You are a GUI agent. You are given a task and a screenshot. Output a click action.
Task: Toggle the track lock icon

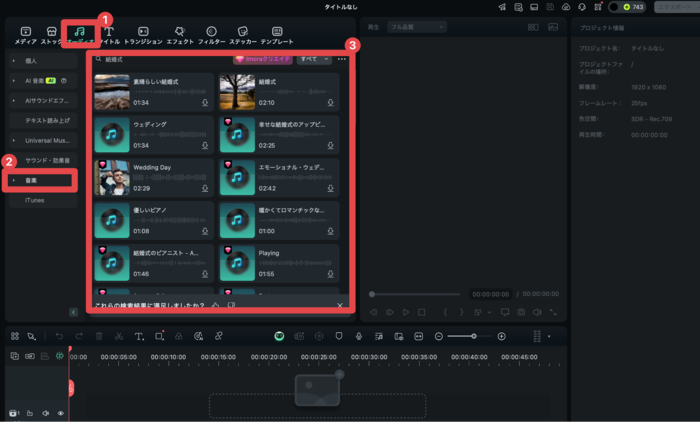tap(31, 412)
